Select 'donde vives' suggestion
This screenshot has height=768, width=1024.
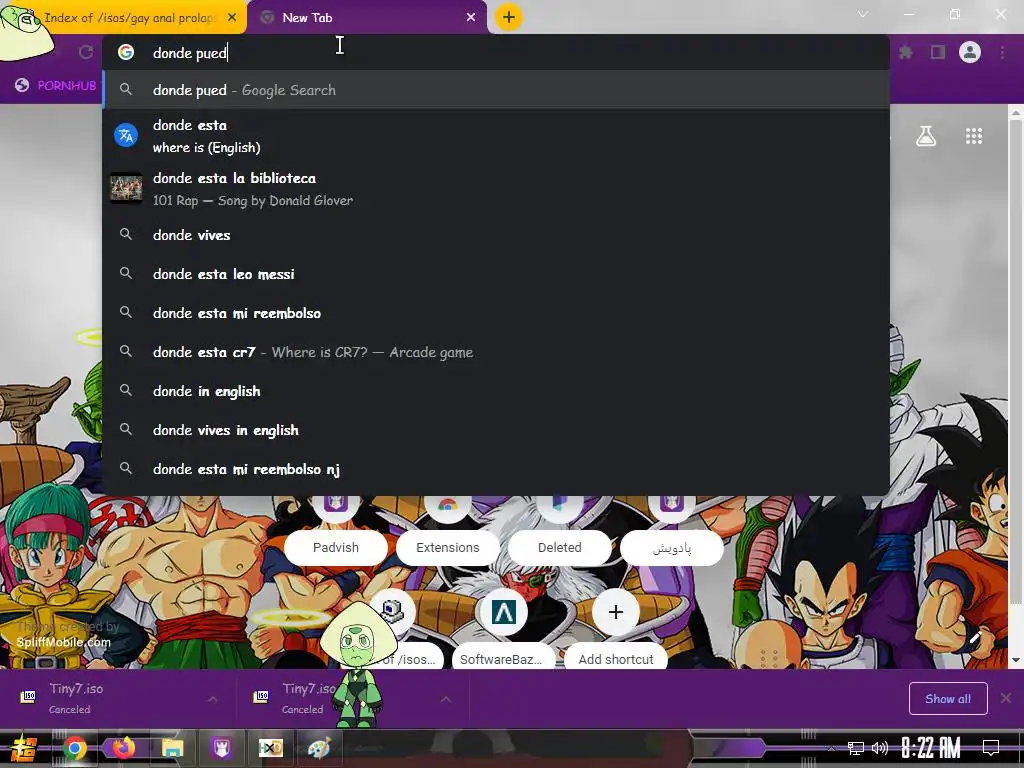[x=496, y=235]
